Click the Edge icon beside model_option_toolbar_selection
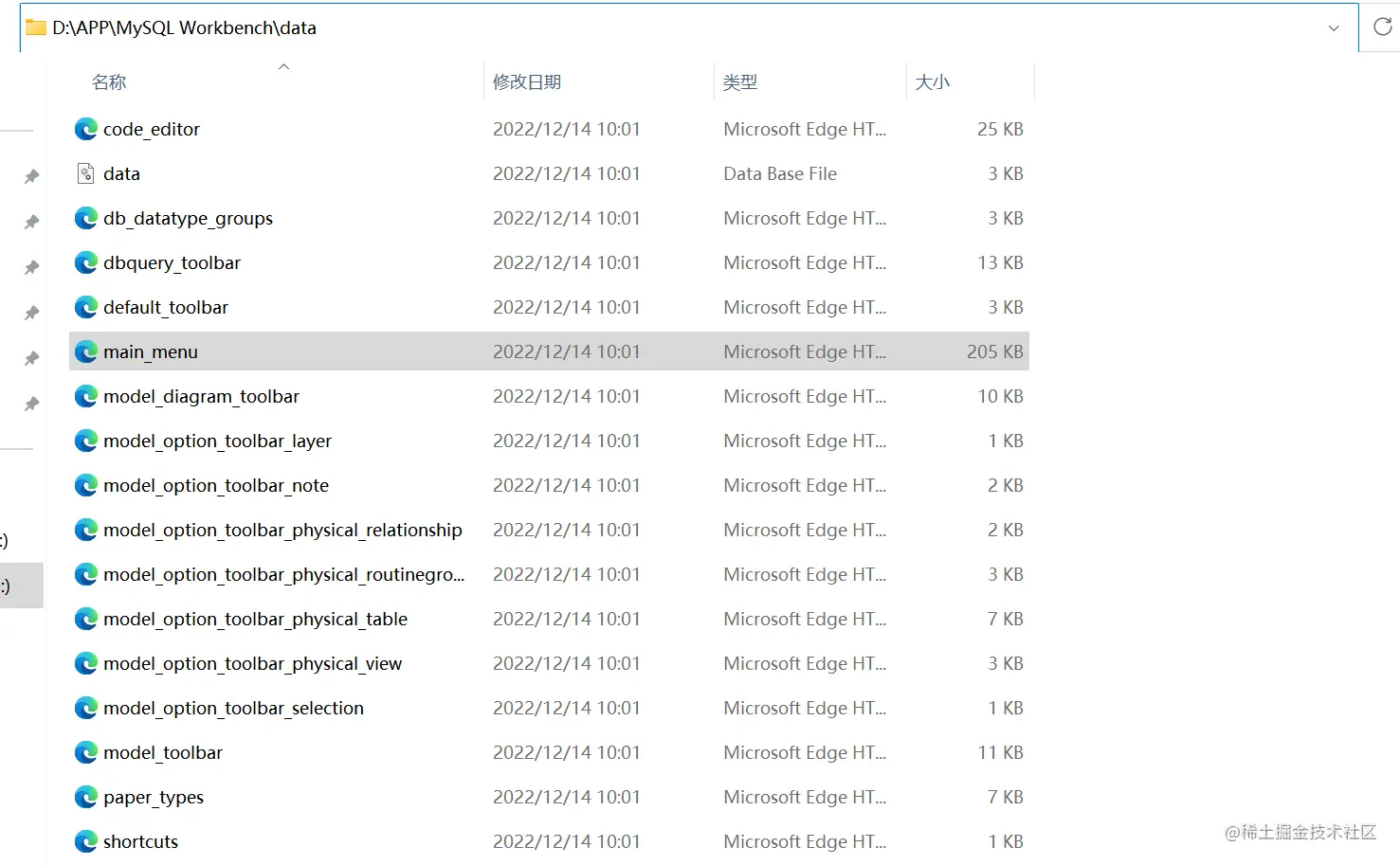The width and height of the screenshot is (1400, 865). (x=86, y=708)
